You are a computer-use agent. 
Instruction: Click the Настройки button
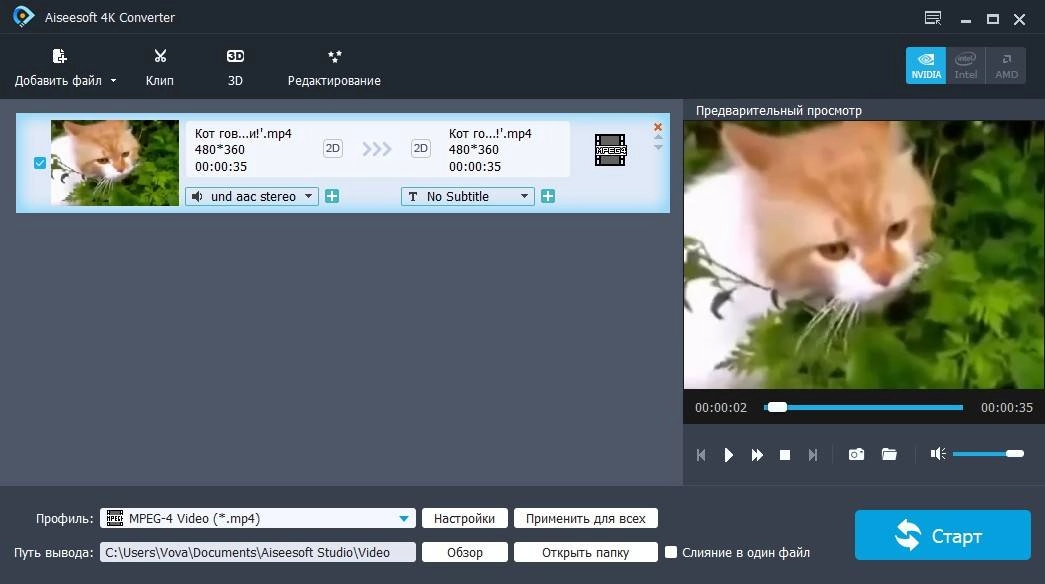[x=465, y=518]
